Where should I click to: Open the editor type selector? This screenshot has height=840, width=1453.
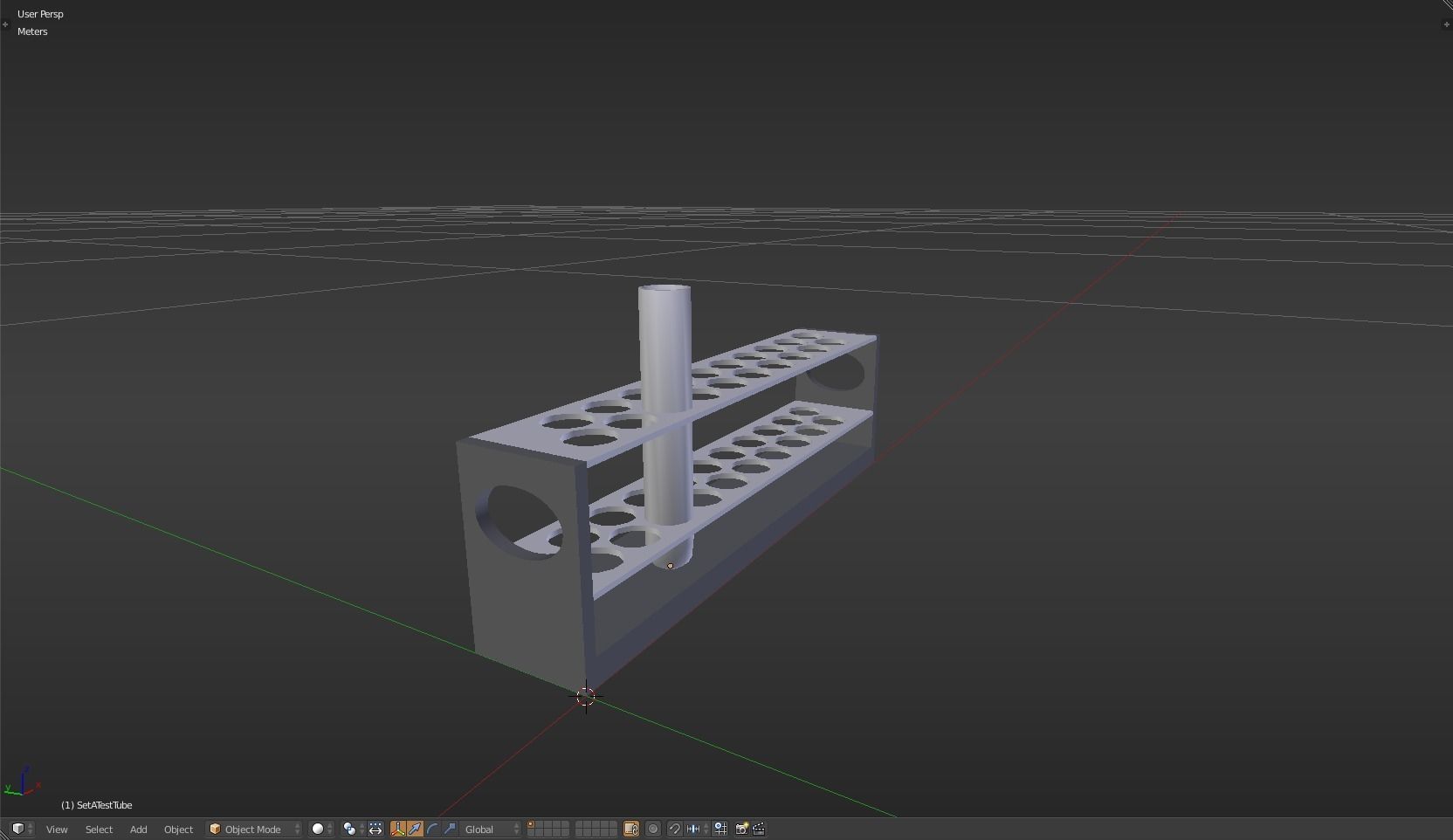pyautogui.click(x=22, y=829)
